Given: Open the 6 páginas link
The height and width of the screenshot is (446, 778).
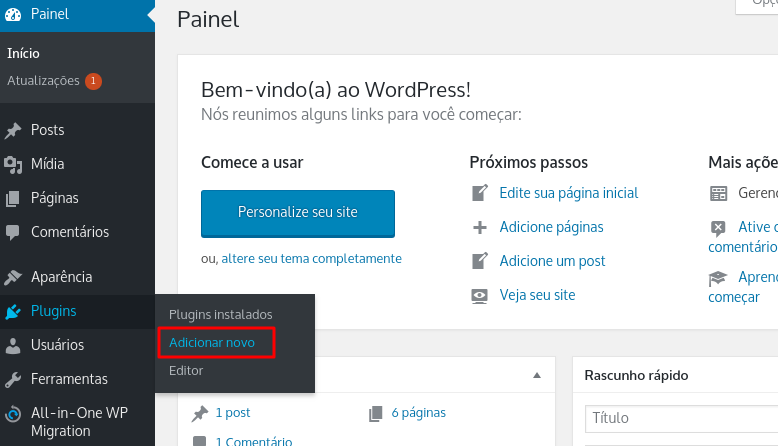Looking at the screenshot, I should [x=418, y=413].
